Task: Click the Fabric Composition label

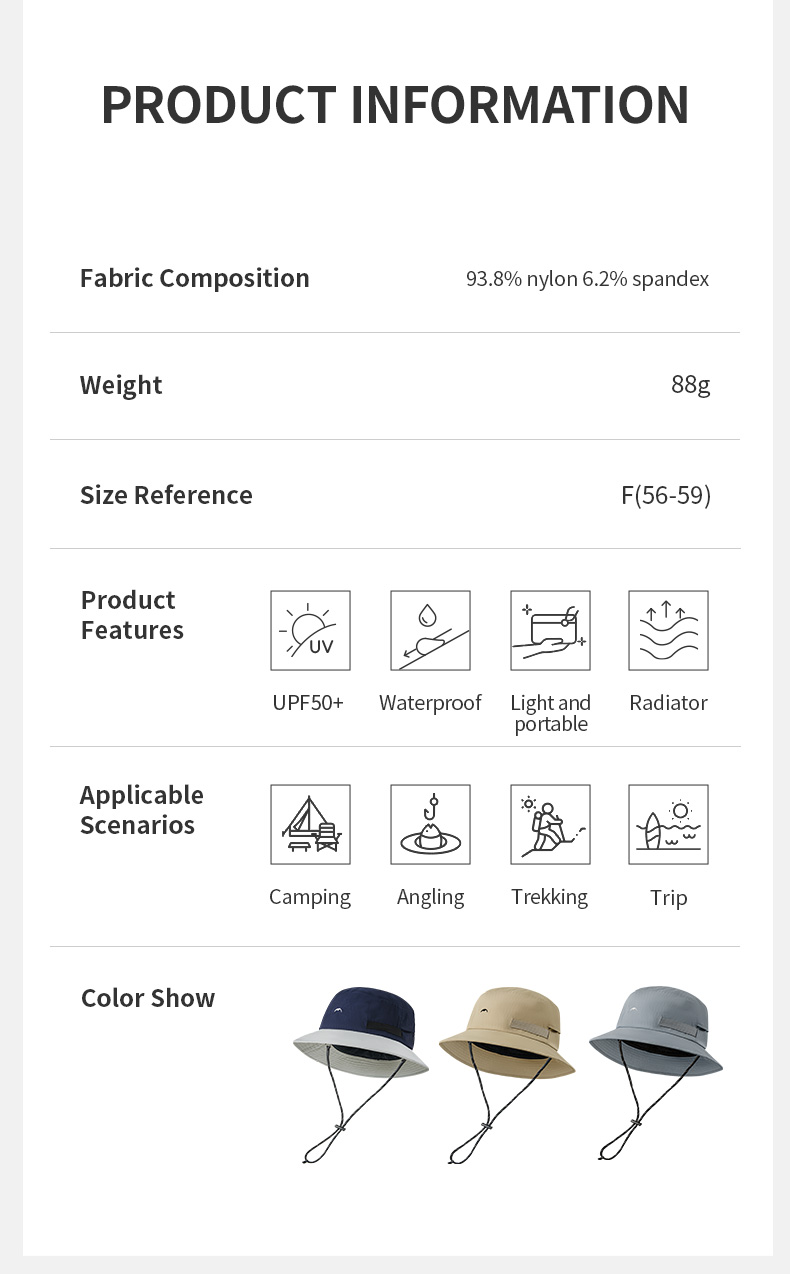Action: (x=195, y=278)
